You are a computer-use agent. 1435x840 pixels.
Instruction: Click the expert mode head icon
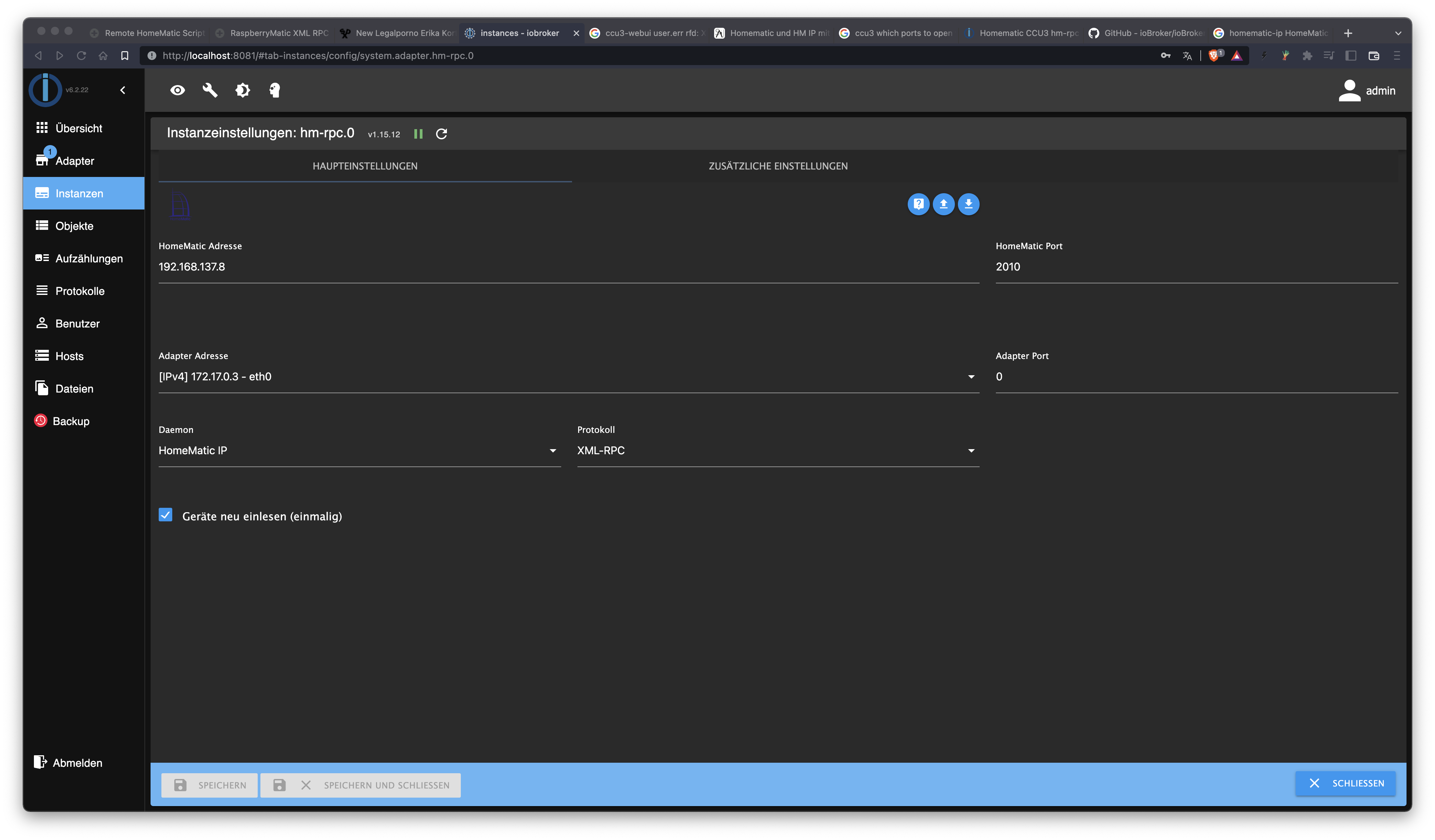274,91
